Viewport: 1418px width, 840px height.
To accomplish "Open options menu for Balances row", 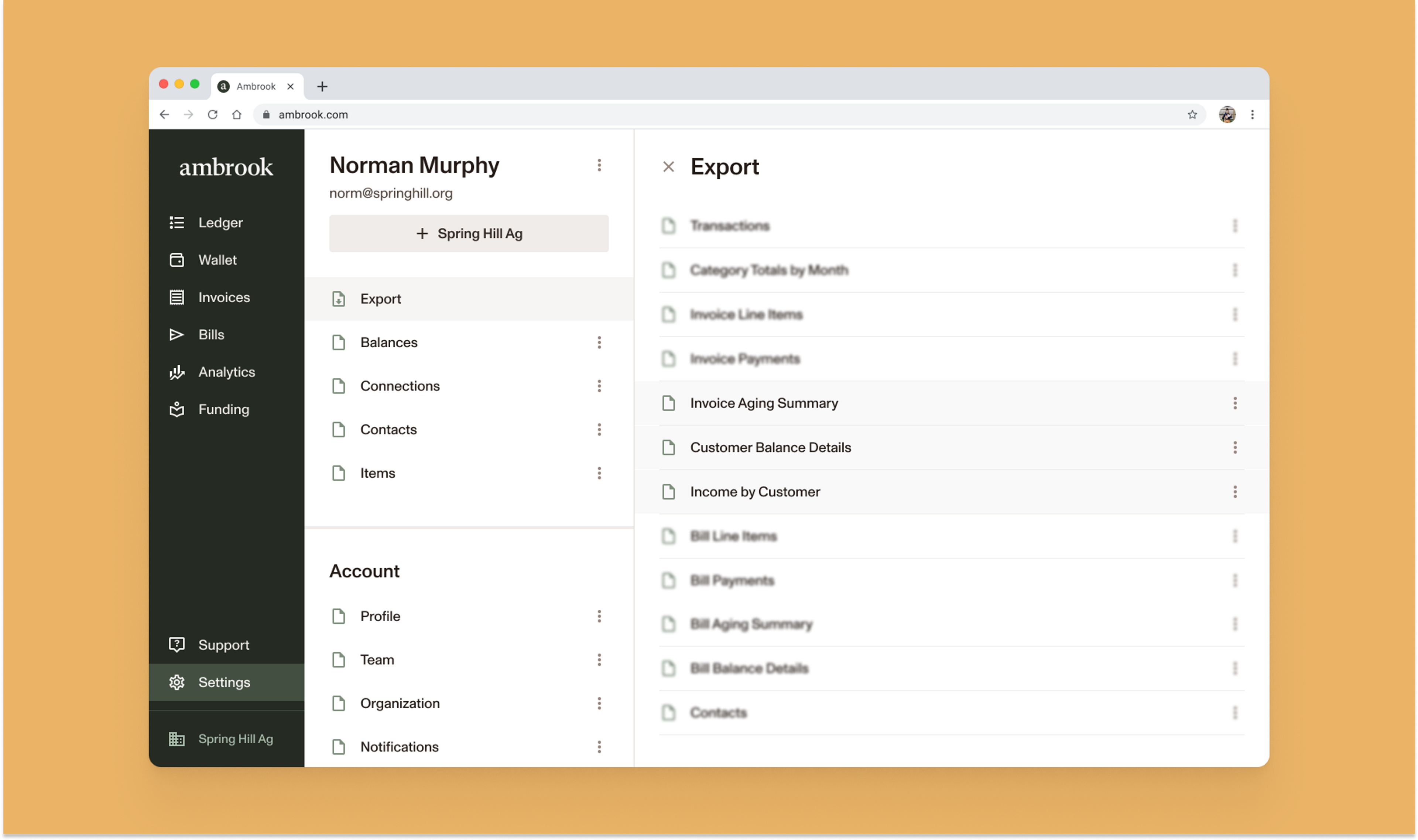I will (x=599, y=342).
